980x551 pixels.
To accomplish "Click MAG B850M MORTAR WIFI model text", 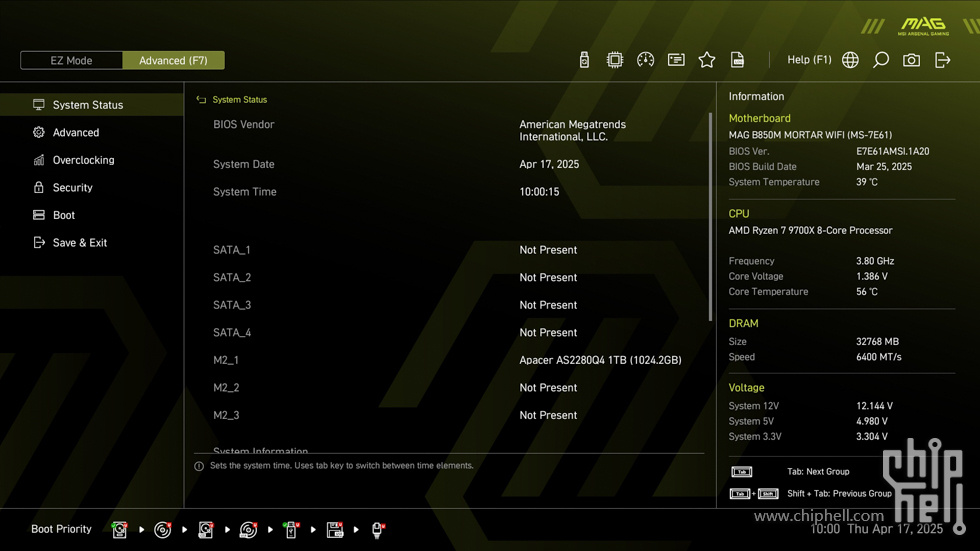I will click(x=810, y=135).
